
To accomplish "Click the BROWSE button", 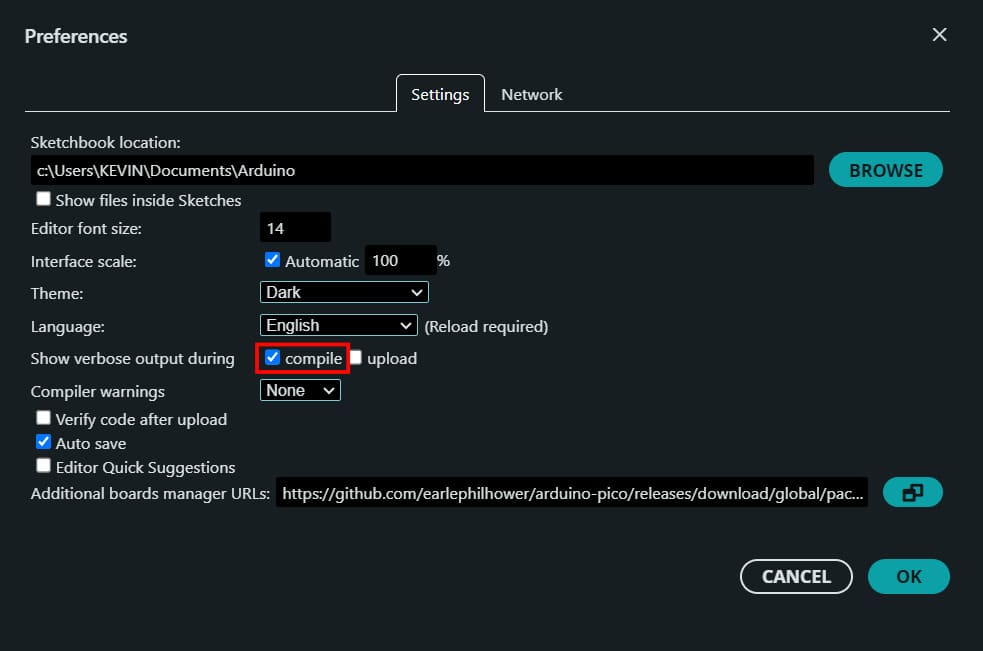I will (885, 169).
